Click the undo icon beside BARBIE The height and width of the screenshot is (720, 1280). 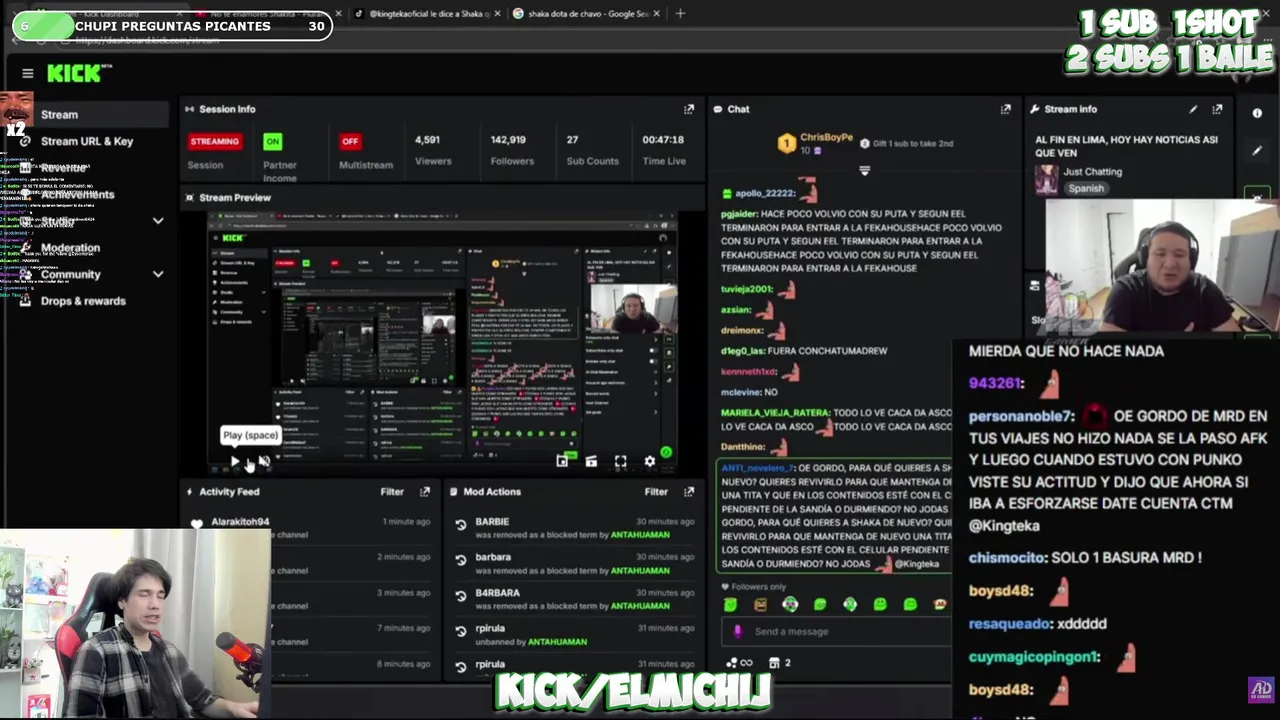[461, 524]
